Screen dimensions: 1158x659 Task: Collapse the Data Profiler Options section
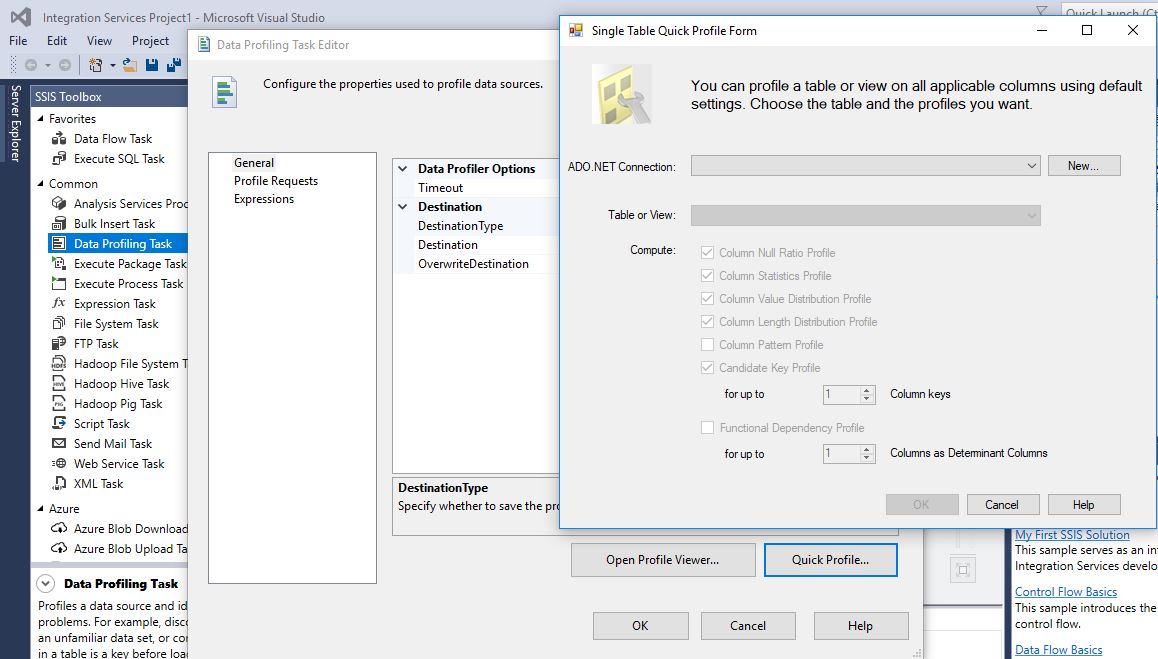[402, 168]
